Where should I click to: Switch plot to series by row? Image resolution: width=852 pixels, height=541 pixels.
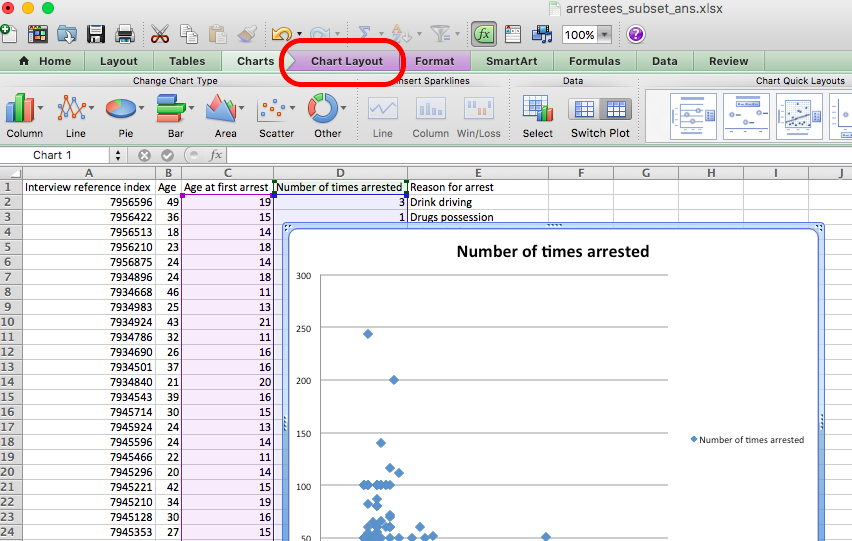click(584, 109)
